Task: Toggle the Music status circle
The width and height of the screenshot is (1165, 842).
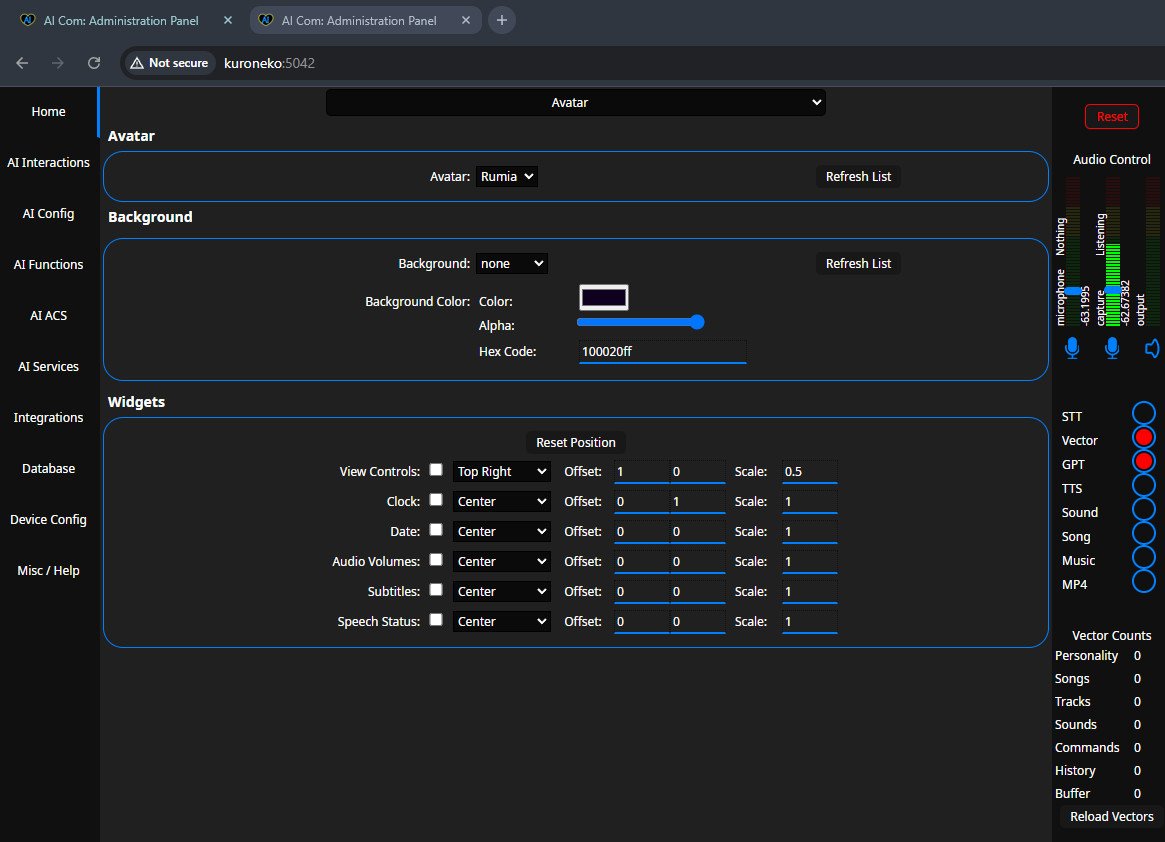Action: [1143, 557]
